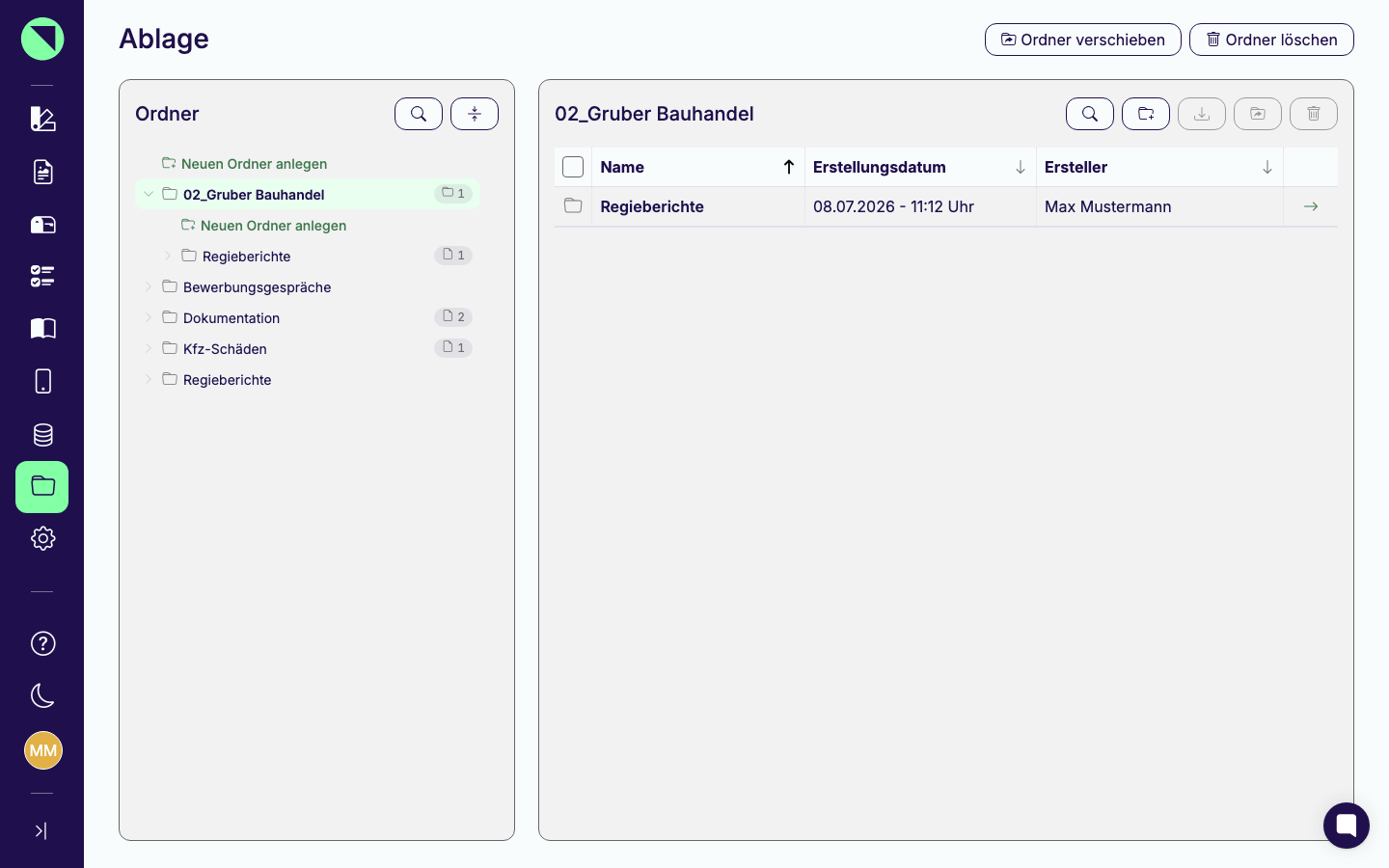1389x868 pixels.
Task: Open the mobile device sidebar icon
Action: [x=42, y=381]
